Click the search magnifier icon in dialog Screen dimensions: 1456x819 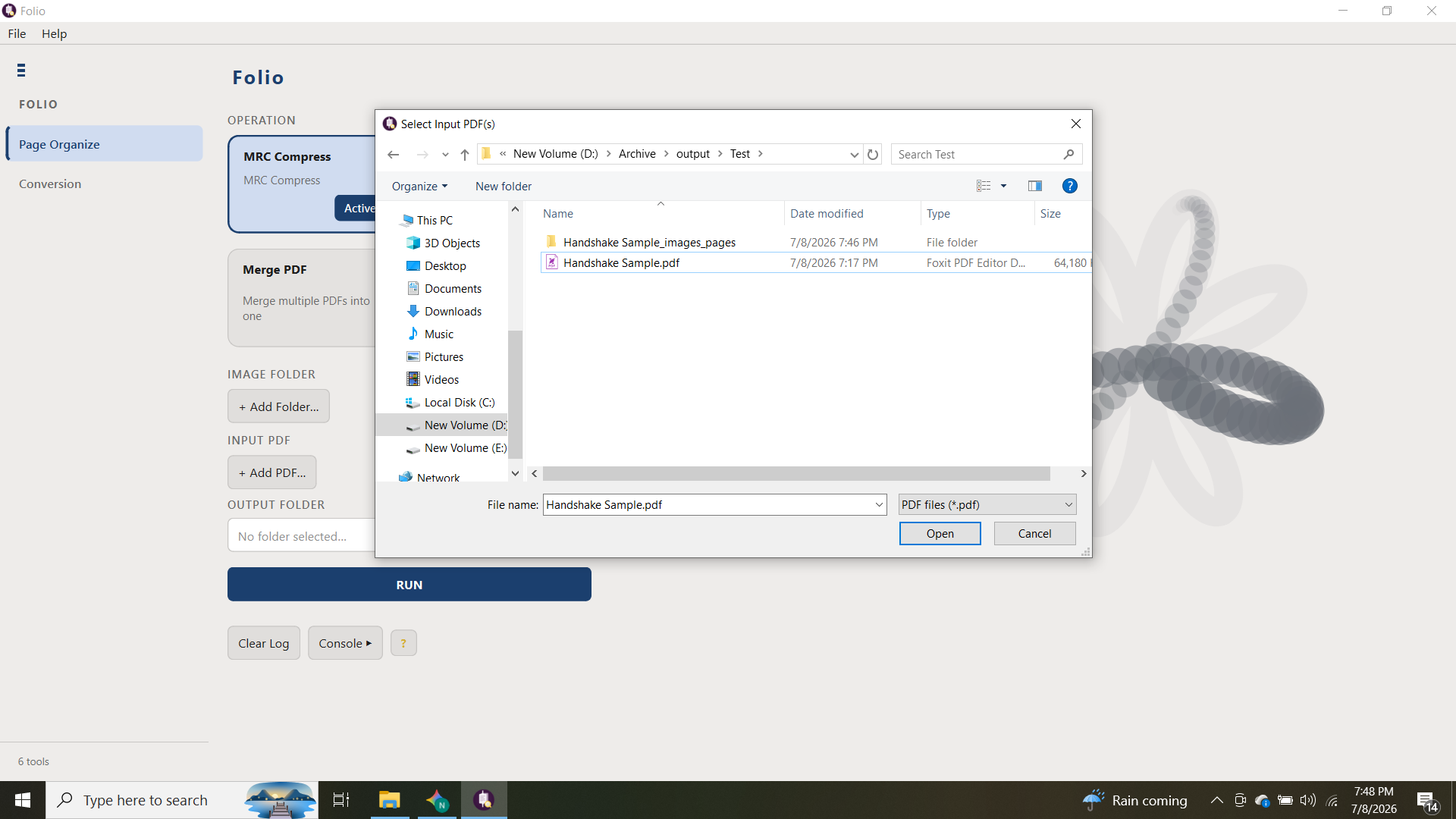click(1068, 154)
